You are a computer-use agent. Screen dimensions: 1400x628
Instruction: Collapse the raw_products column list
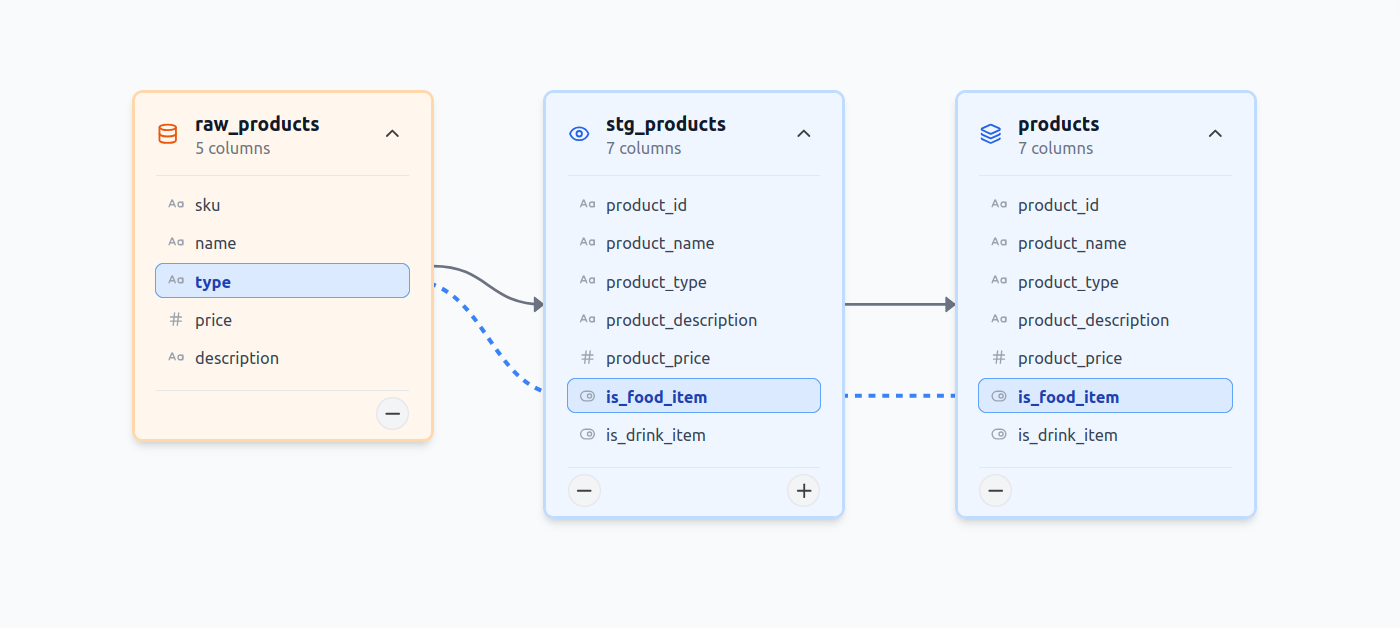coord(392,134)
